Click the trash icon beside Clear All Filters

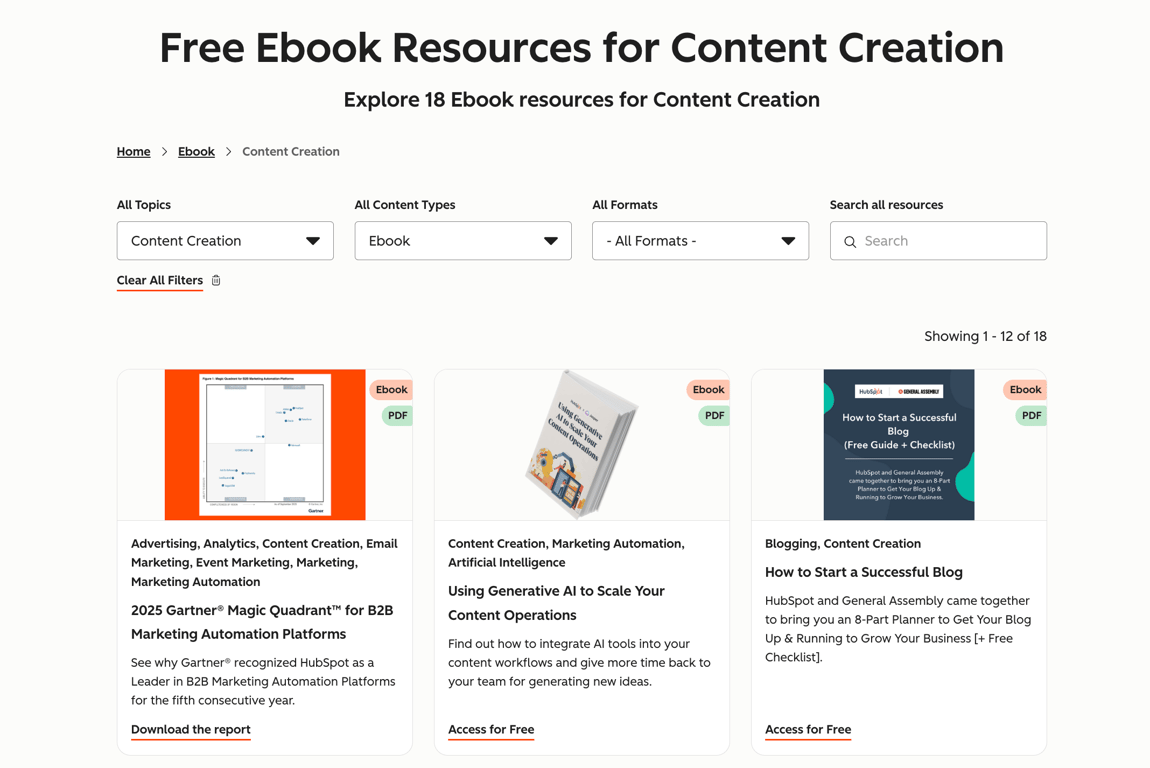click(216, 280)
